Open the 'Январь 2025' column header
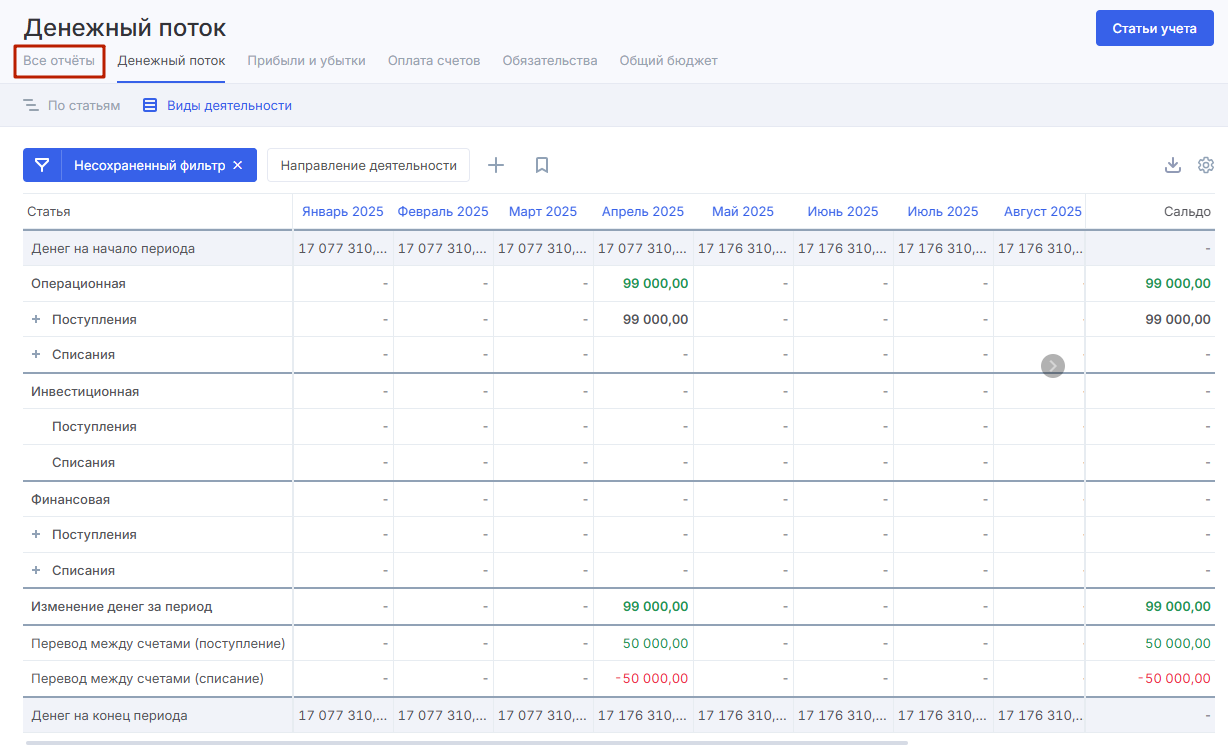Screen dimensions: 1228x751 pyautogui.click(x=343, y=212)
